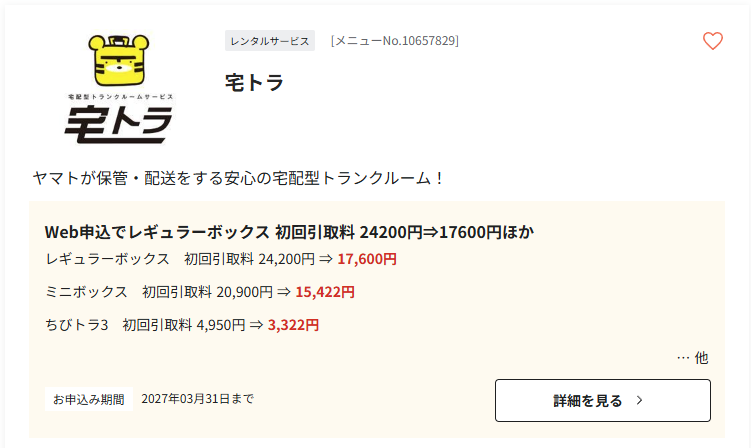The width and height of the screenshot is (751, 448).
Task: Select the ちびトラ3 初回引取料 4,950円 line
Action: pyautogui.click(x=182, y=325)
